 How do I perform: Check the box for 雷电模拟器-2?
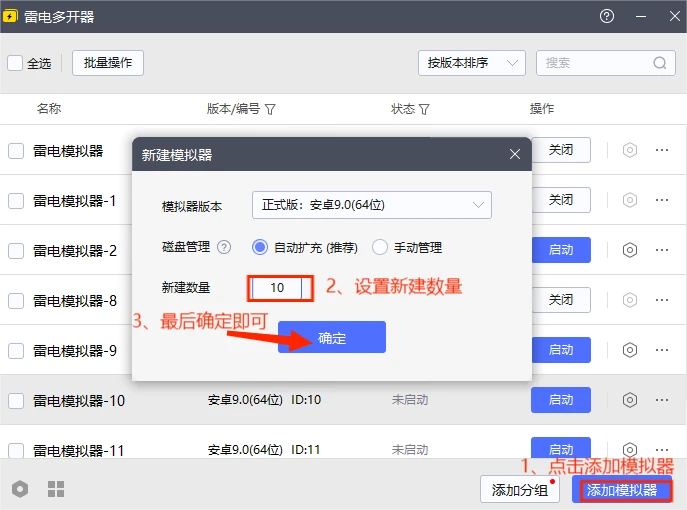pos(16,251)
